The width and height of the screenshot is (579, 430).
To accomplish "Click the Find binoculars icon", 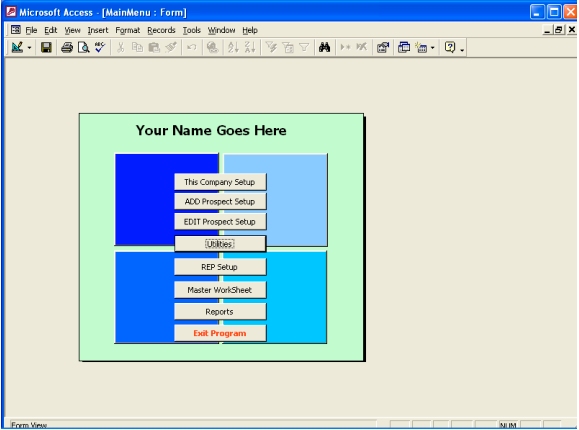I will pos(324,47).
